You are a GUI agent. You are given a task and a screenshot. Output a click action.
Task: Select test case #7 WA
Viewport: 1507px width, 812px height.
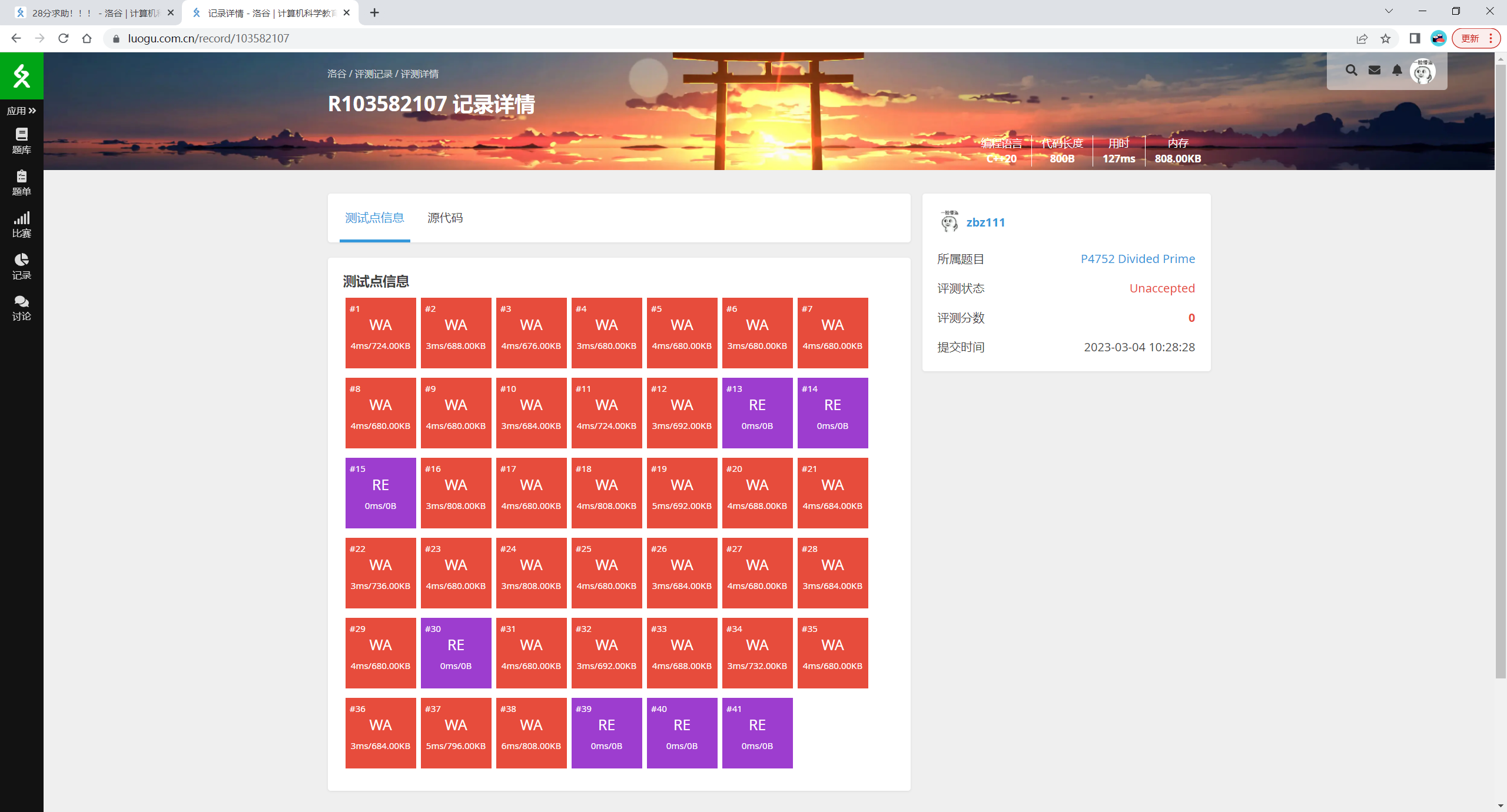click(832, 333)
